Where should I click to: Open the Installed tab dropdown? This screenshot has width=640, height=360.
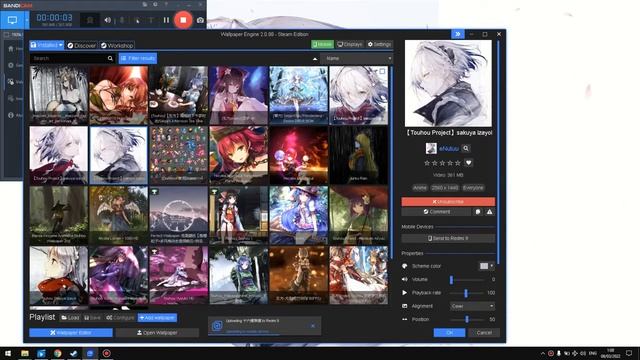47,45
